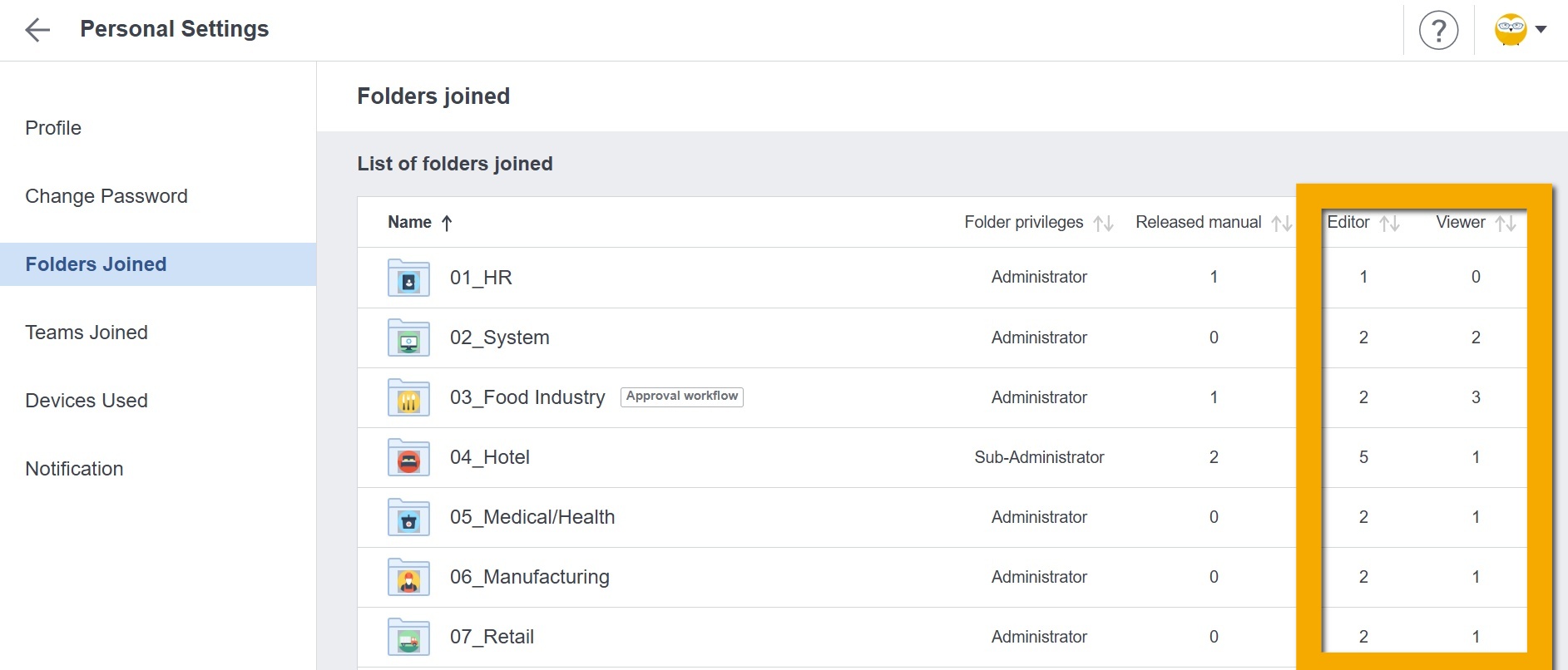Sort list by Folder privileges column
This screenshot has height=670, width=1568.
tap(1103, 223)
